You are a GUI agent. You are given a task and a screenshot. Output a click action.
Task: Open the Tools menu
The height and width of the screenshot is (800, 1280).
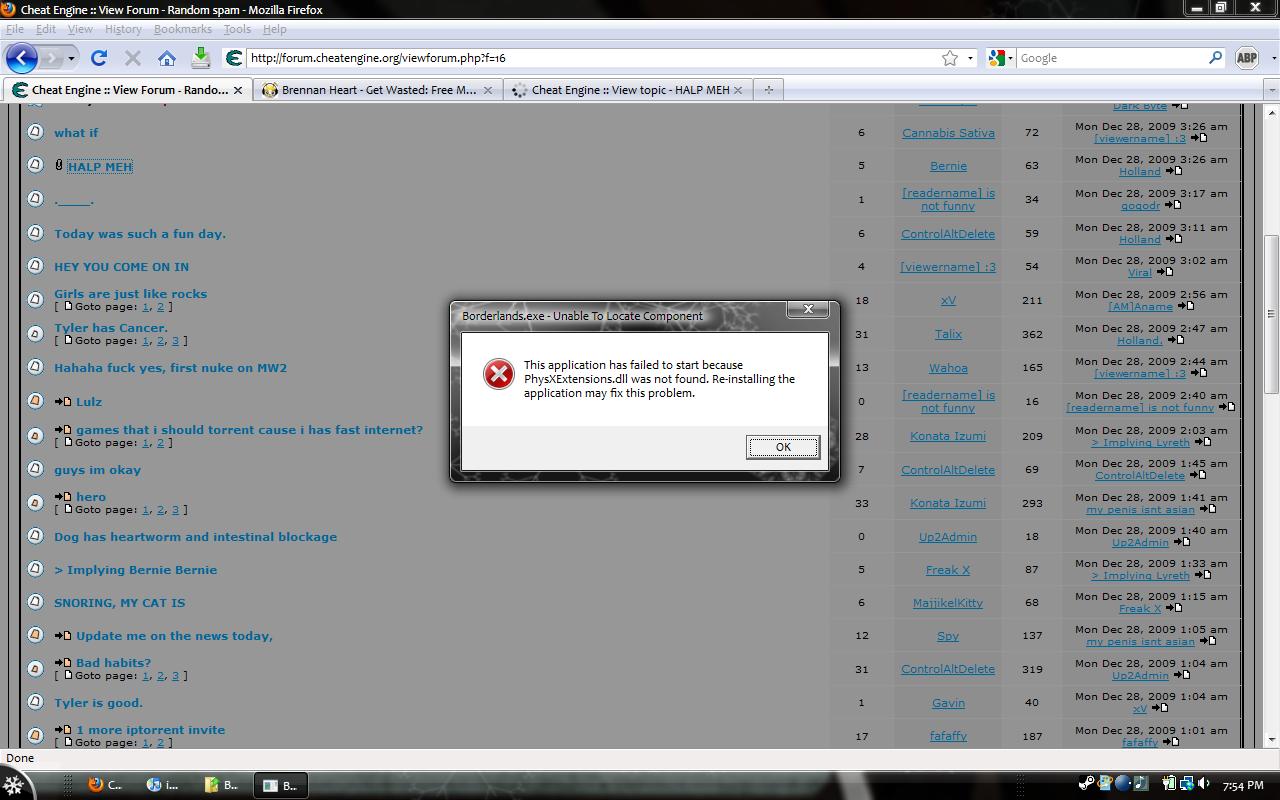[x=237, y=29]
